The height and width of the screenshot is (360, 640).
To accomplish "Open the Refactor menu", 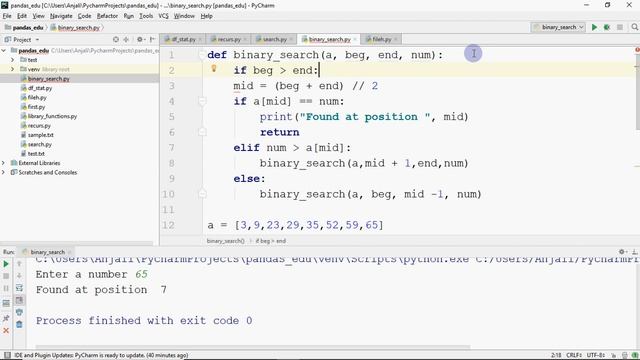I will click(107, 16).
